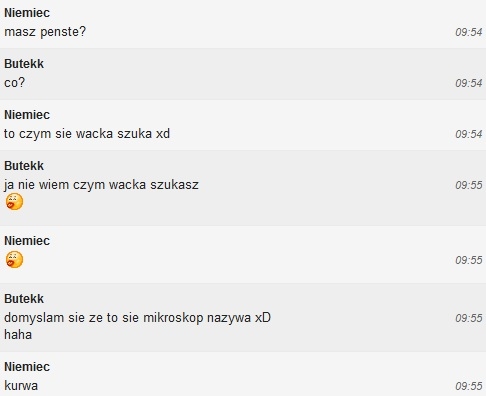Click the Niemiec name above the lone emoji
This screenshot has width=486, height=396.
(27, 241)
